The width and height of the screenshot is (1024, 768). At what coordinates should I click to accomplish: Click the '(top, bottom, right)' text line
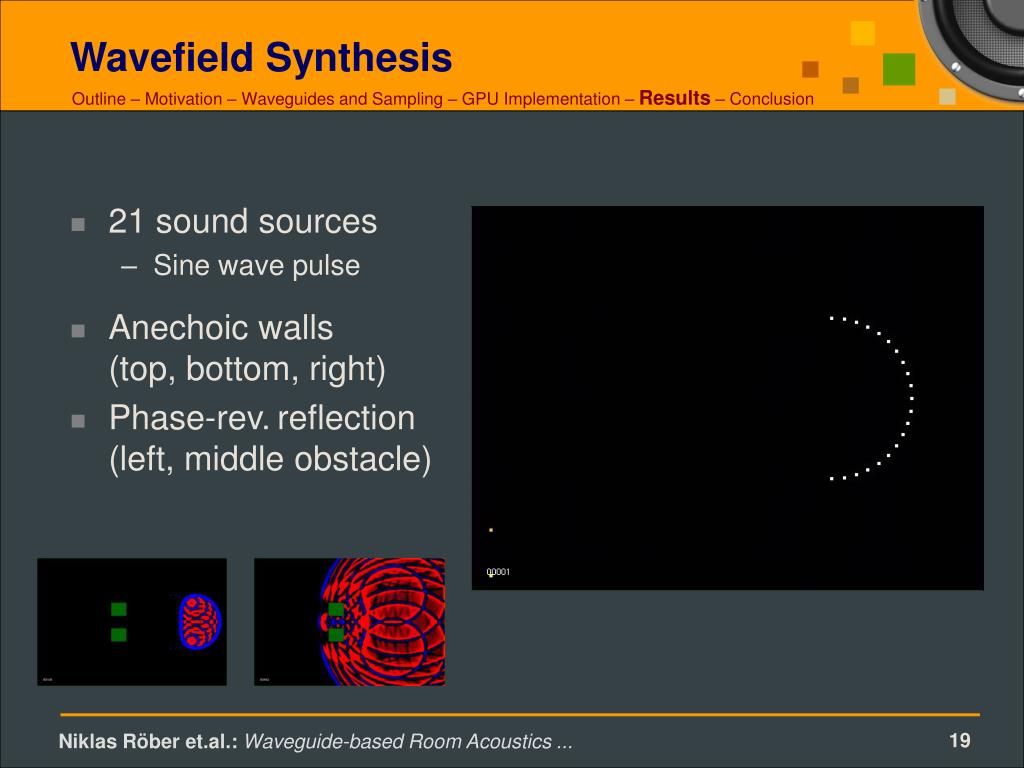coord(248,370)
